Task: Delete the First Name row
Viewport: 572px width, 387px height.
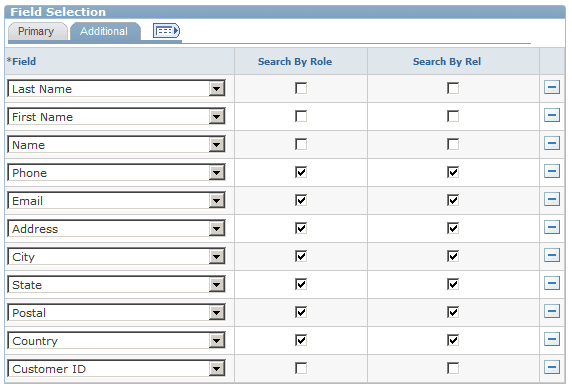Action: (x=552, y=115)
